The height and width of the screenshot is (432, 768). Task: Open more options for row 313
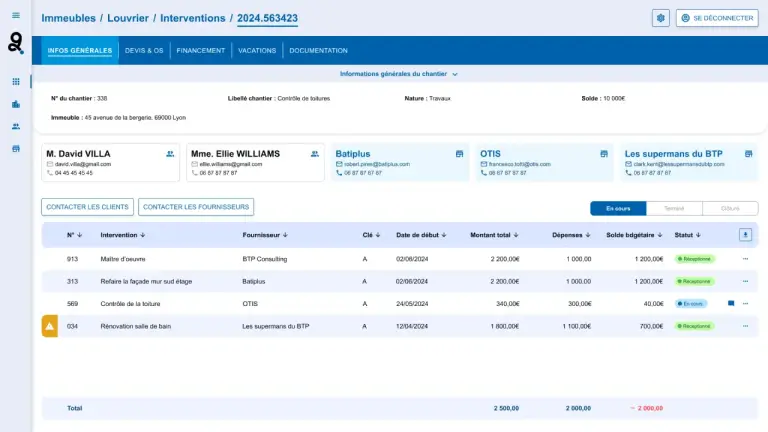click(745, 282)
